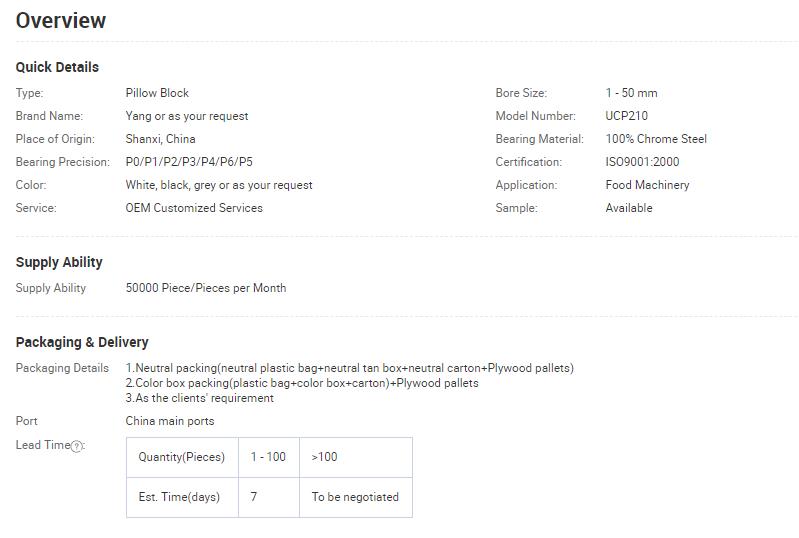Select the Food Machinery application value
Image resolution: width=799 pixels, height=538 pixels.
[647, 185]
